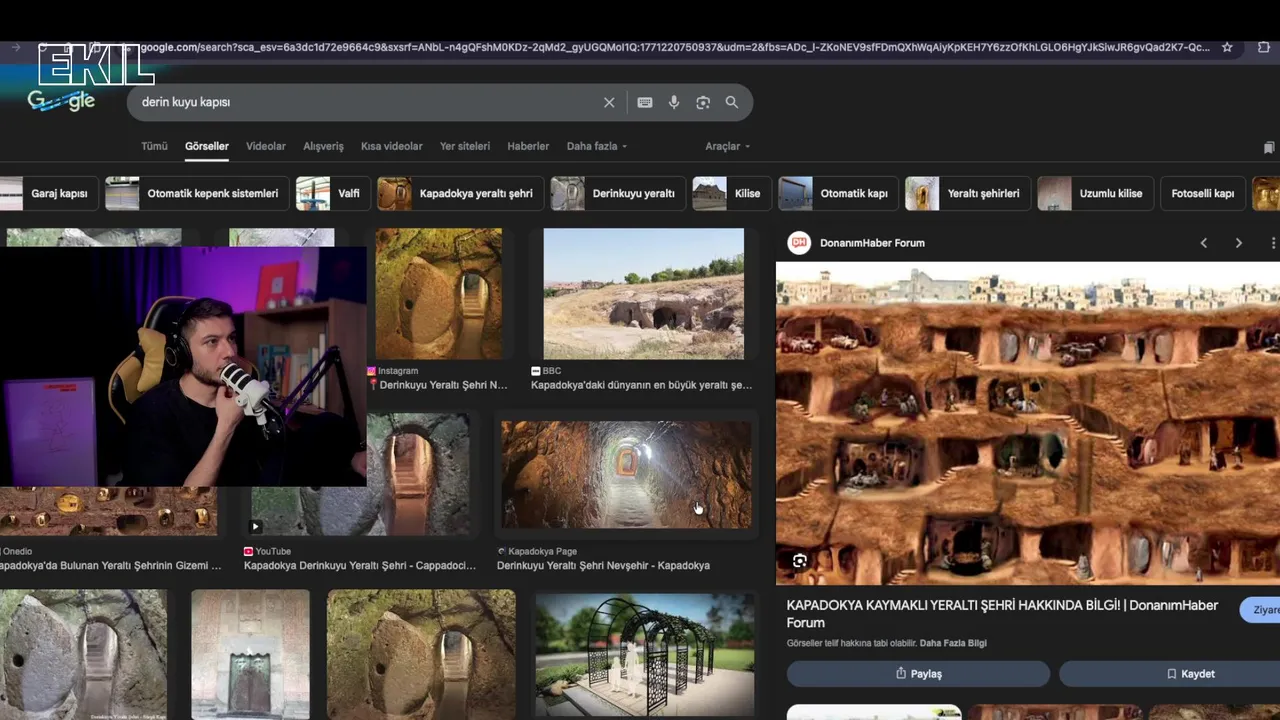Open Kapadokya Kaymaklı Yeraltı Şehri title link
This screenshot has height=720, width=1280.
pos(1002,613)
